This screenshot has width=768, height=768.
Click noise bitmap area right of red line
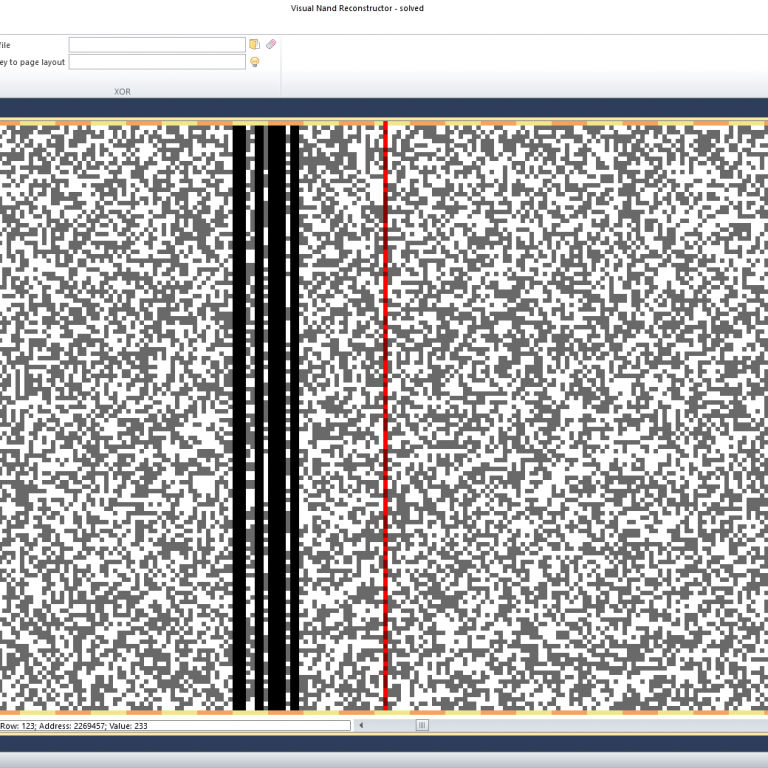pos(570,400)
